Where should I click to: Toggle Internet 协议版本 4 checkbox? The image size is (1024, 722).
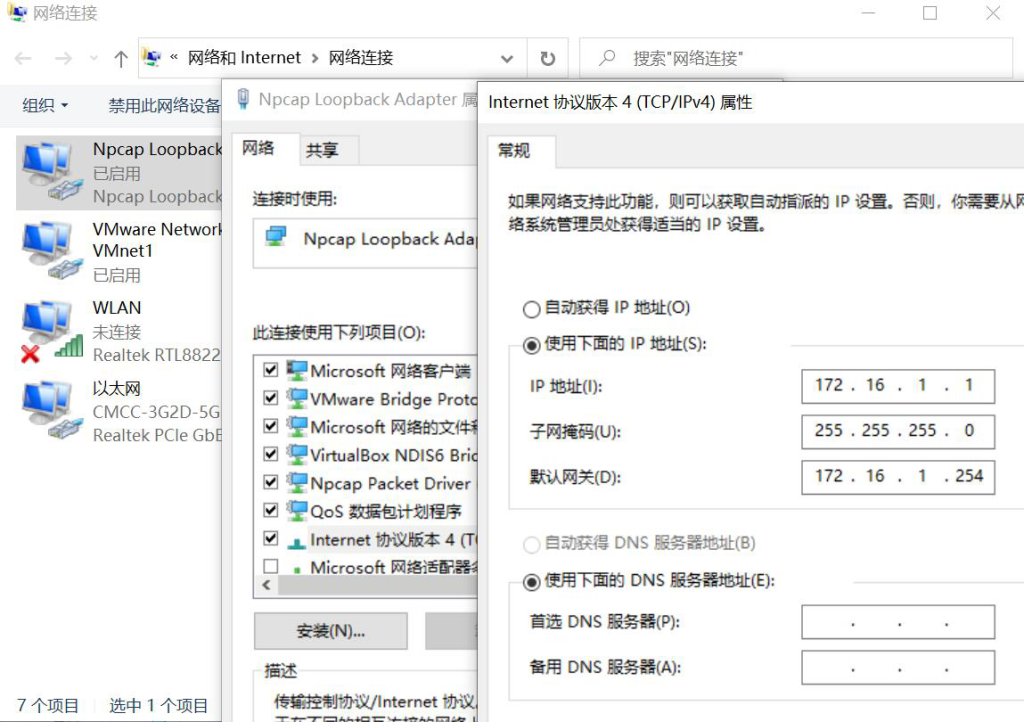tap(270, 539)
